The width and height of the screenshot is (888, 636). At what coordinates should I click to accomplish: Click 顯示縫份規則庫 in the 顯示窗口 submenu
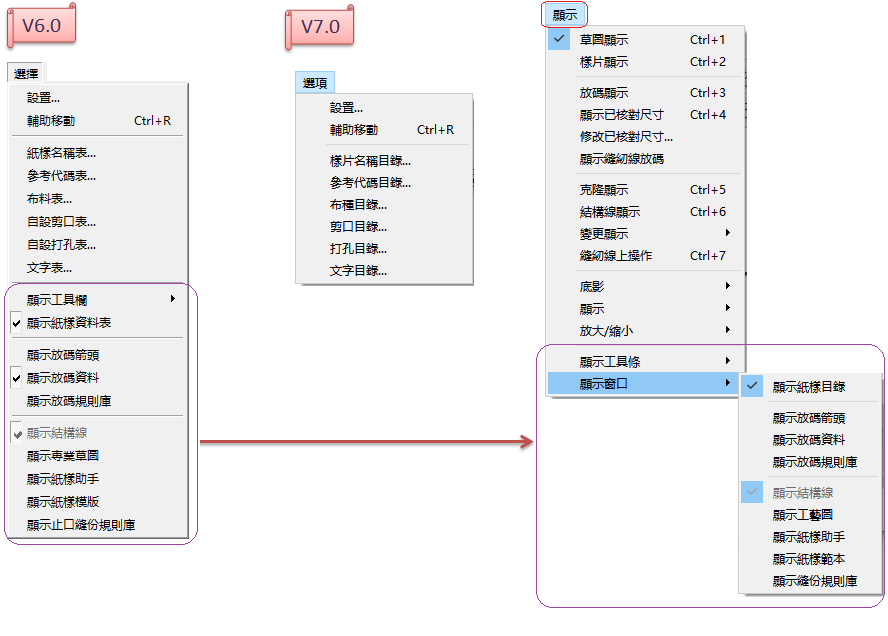[814, 581]
